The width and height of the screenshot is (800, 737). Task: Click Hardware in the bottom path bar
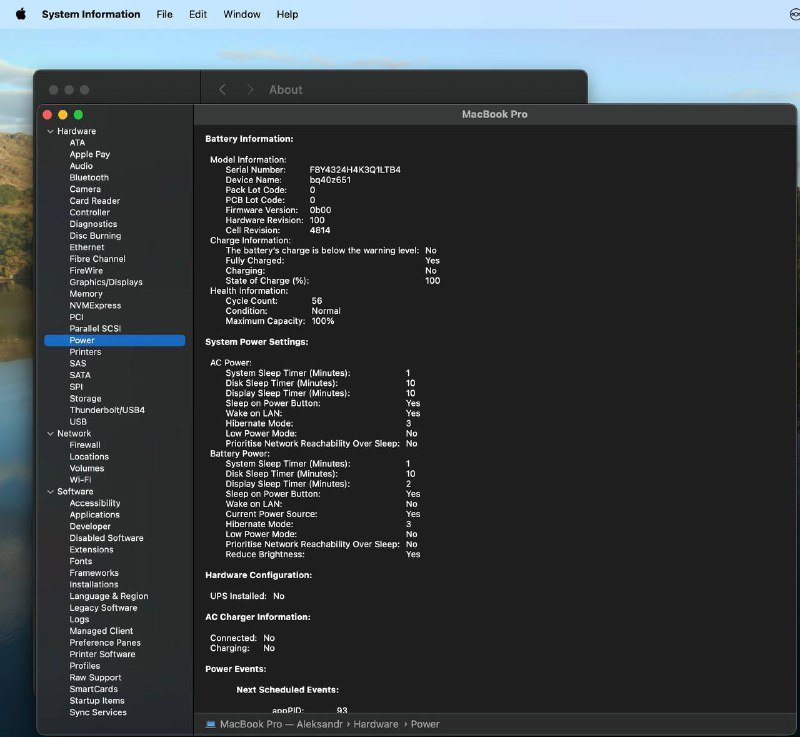pyautogui.click(x=374, y=724)
